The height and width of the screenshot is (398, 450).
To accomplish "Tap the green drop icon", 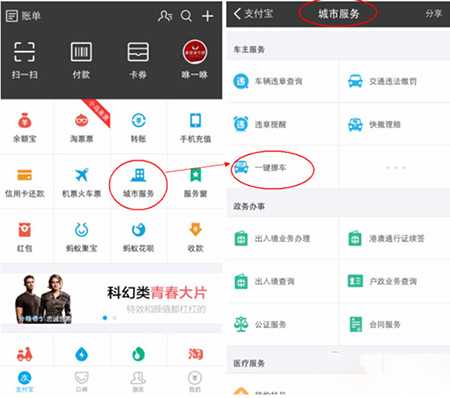I will [138, 354].
